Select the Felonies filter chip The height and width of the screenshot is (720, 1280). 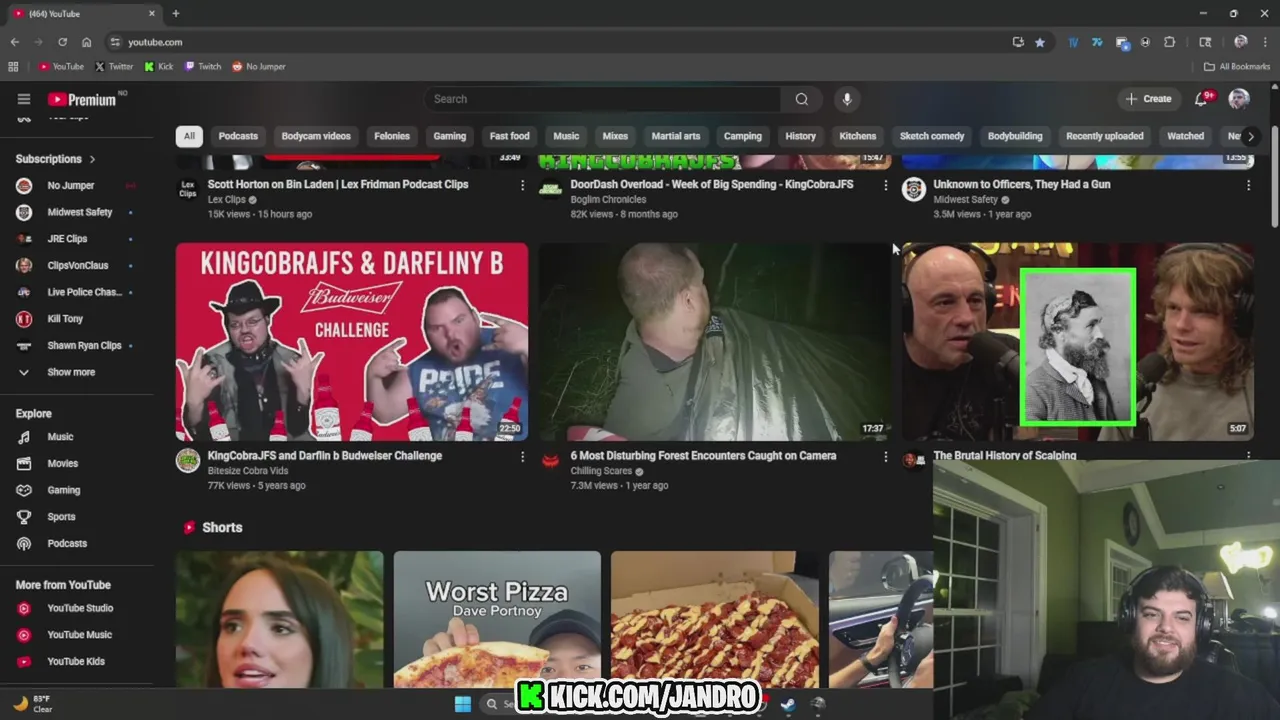click(392, 136)
